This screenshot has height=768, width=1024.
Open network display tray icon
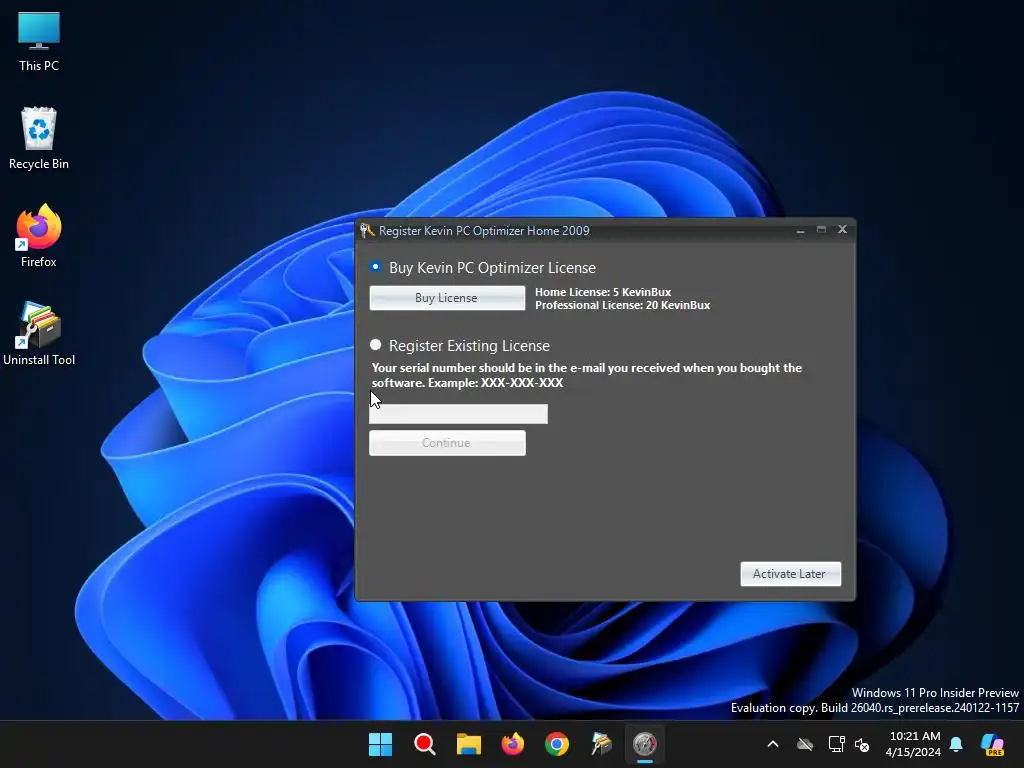click(836, 744)
